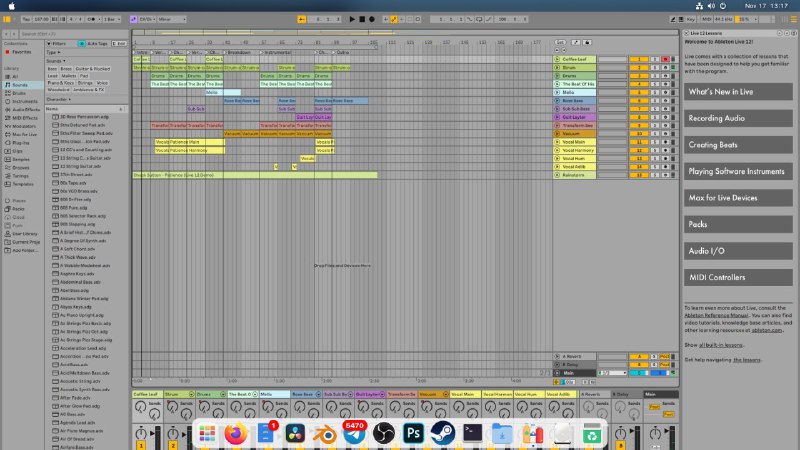Open the MIDI Controllers lesson
Screen dimensions: 800x450
click(738, 278)
